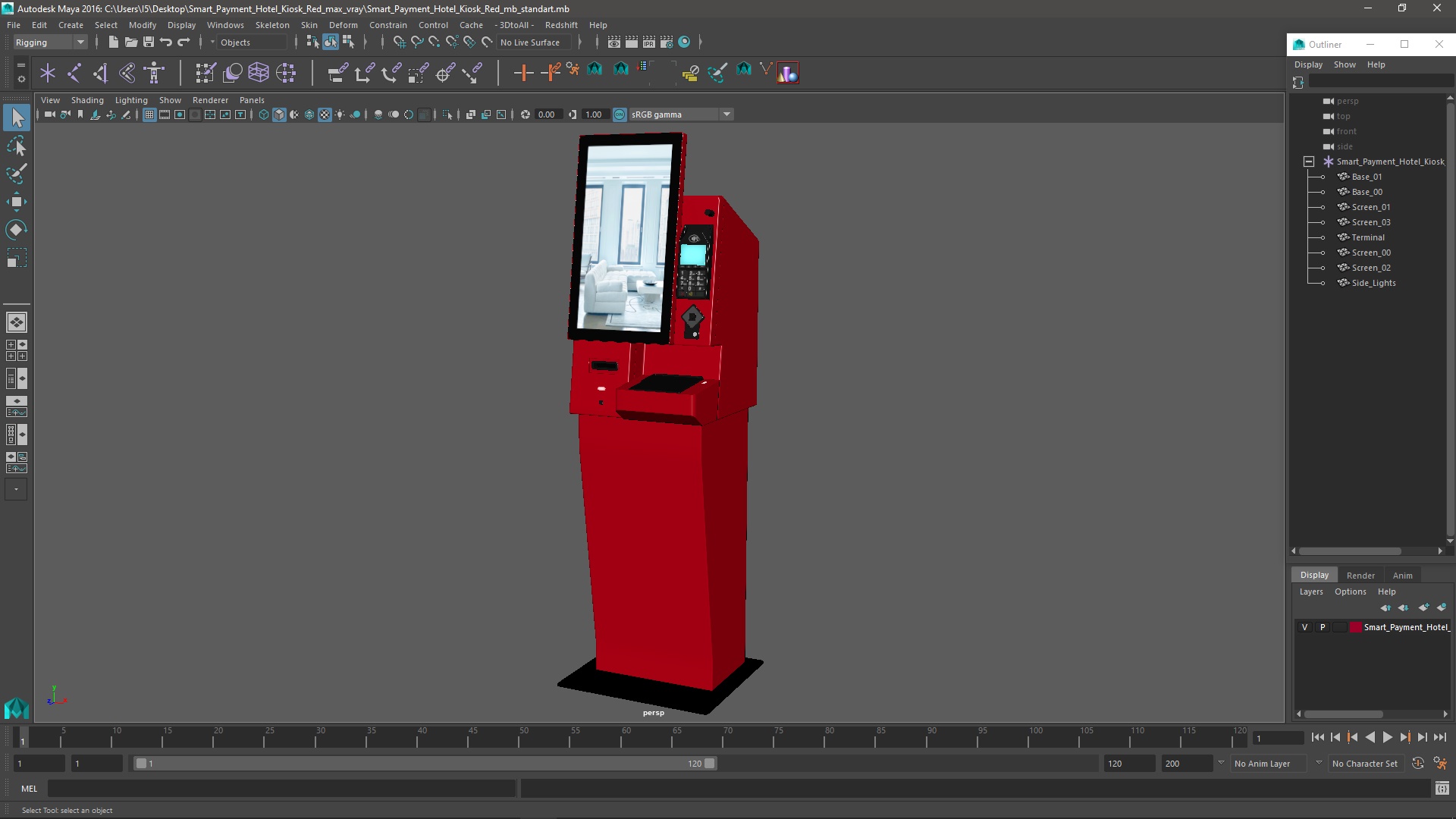This screenshot has width=1456, height=819.
Task: Toggle visibility of Screen_02 object
Action: tap(1324, 267)
